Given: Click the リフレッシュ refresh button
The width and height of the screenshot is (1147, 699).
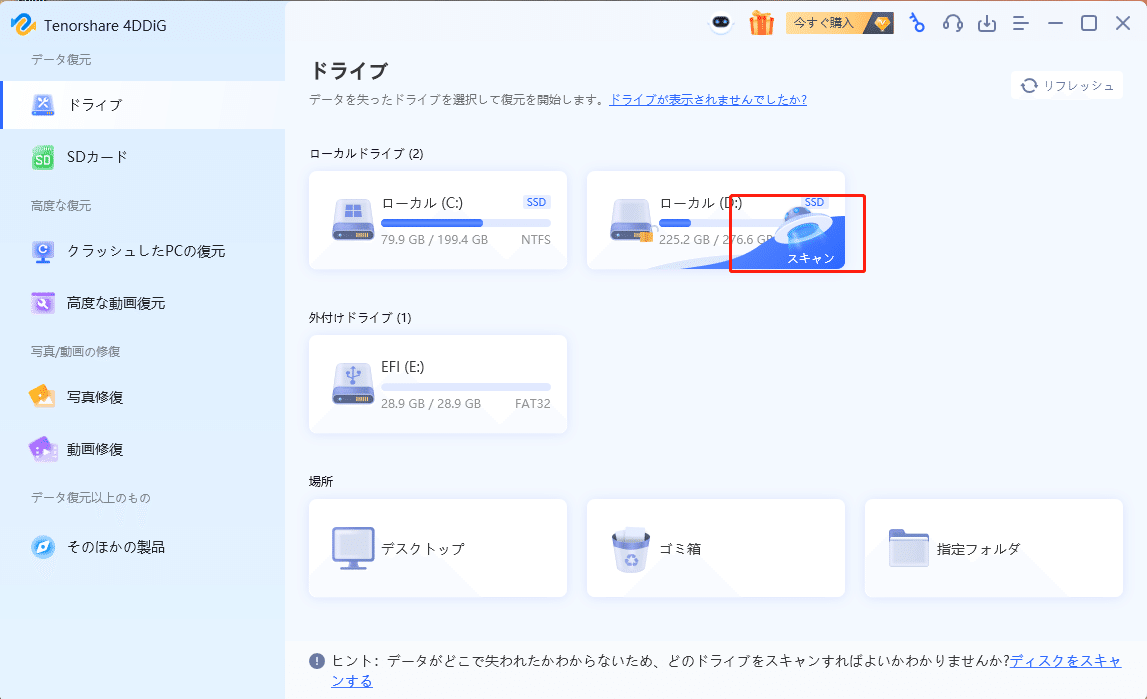Looking at the screenshot, I should tap(1067, 86).
